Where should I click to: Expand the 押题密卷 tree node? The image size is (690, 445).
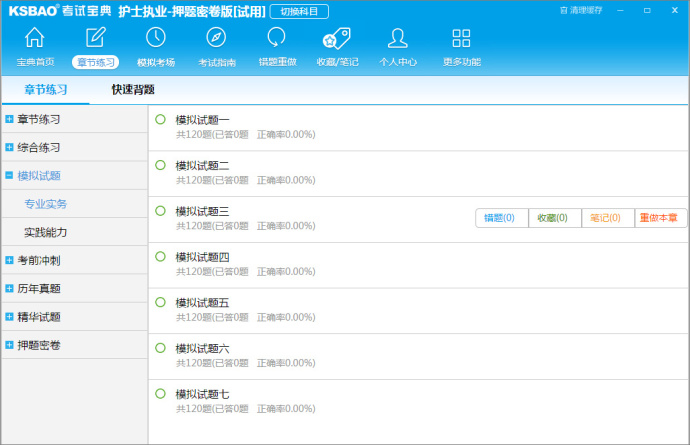(x=9, y=345)
